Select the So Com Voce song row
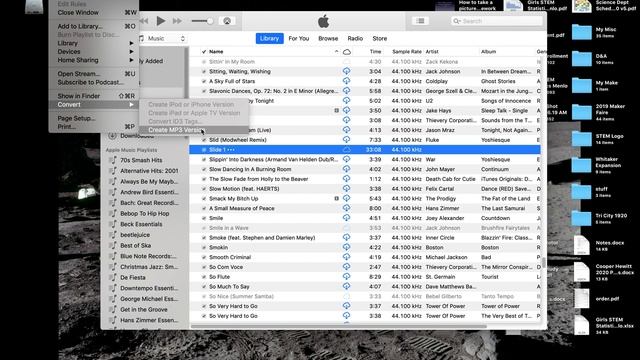This screenshot has width=640, height=360. click(x=365, y=267)
